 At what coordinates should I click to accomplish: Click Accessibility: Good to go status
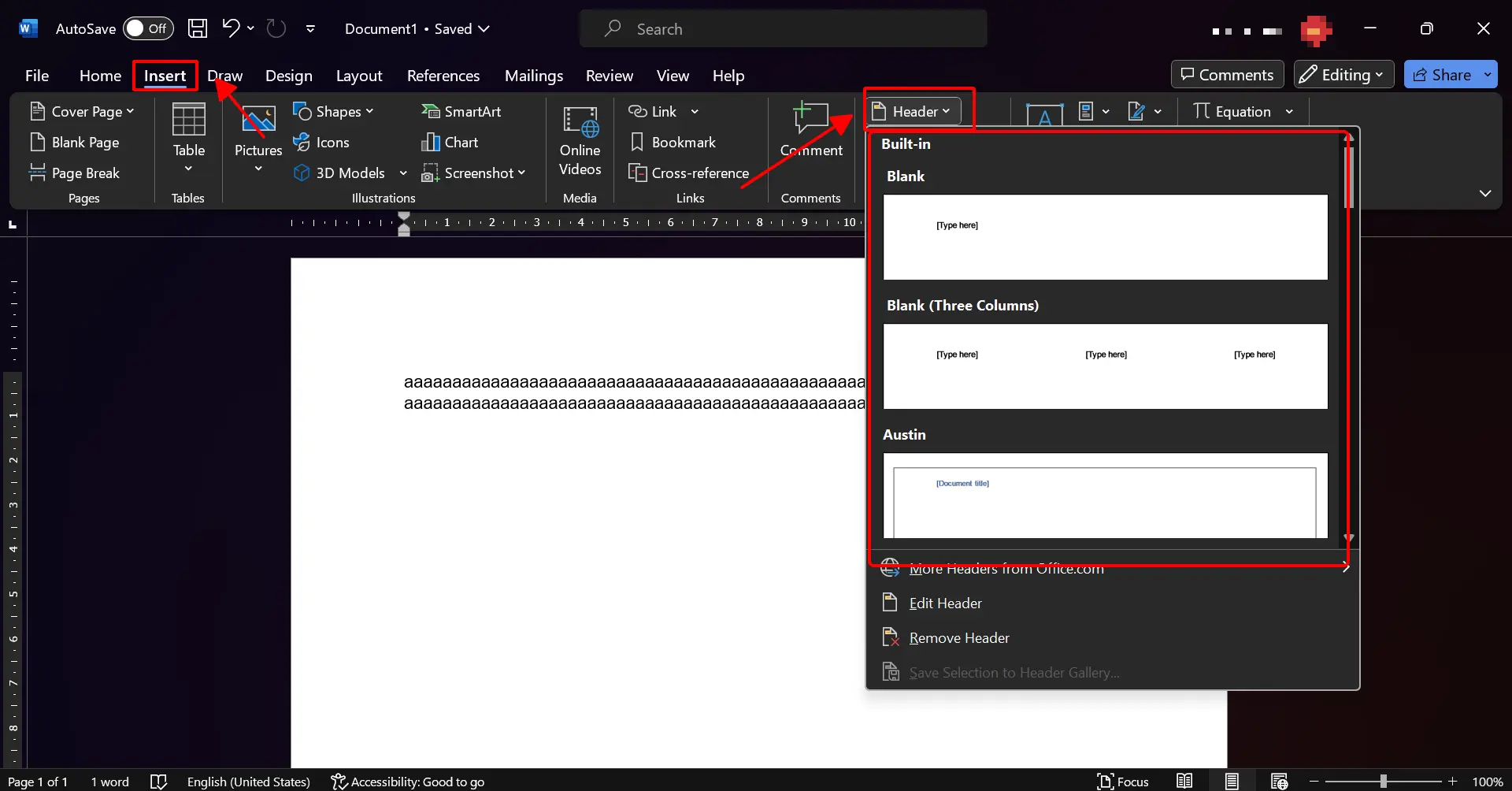click(408, 781)
